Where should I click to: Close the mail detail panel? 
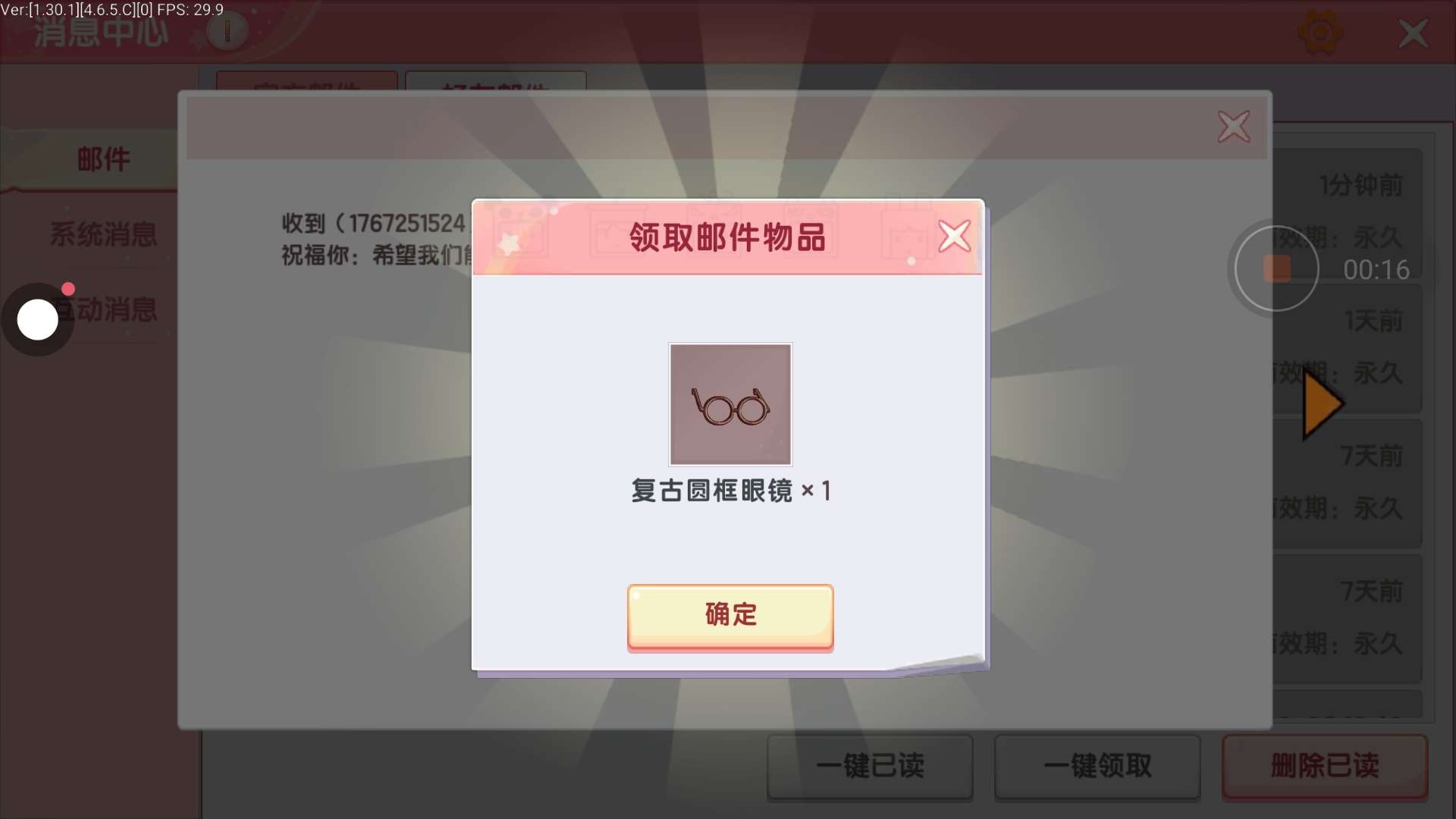(x=1234, y=127)
